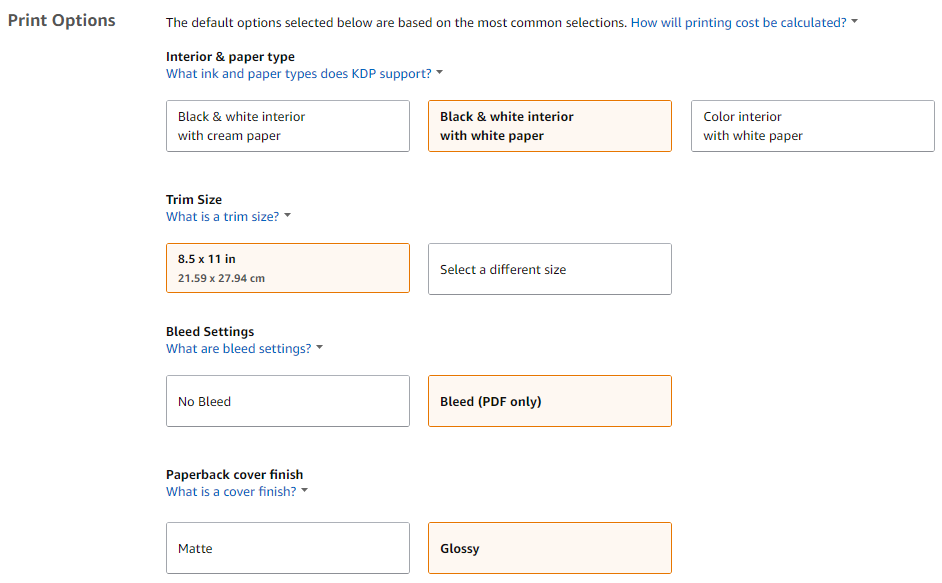Screen dimensions: 942x583
Task: Select Black & white interior with cream paper
Action: [288, 126]
